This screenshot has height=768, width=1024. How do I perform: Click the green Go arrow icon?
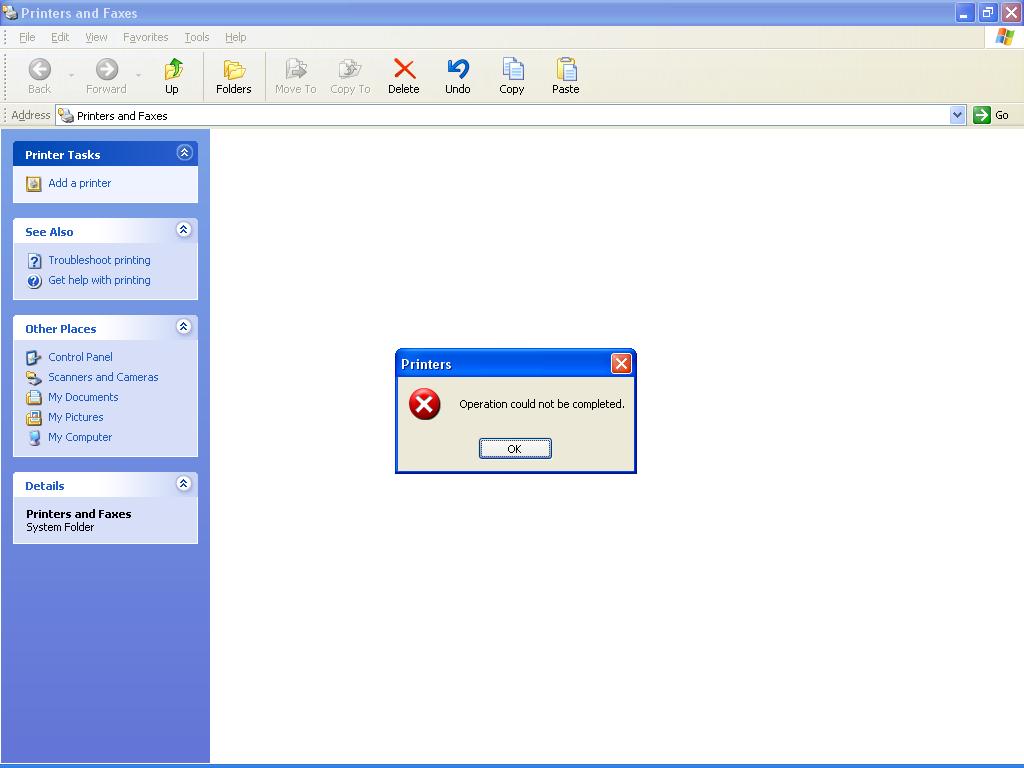tap(983, 114)
